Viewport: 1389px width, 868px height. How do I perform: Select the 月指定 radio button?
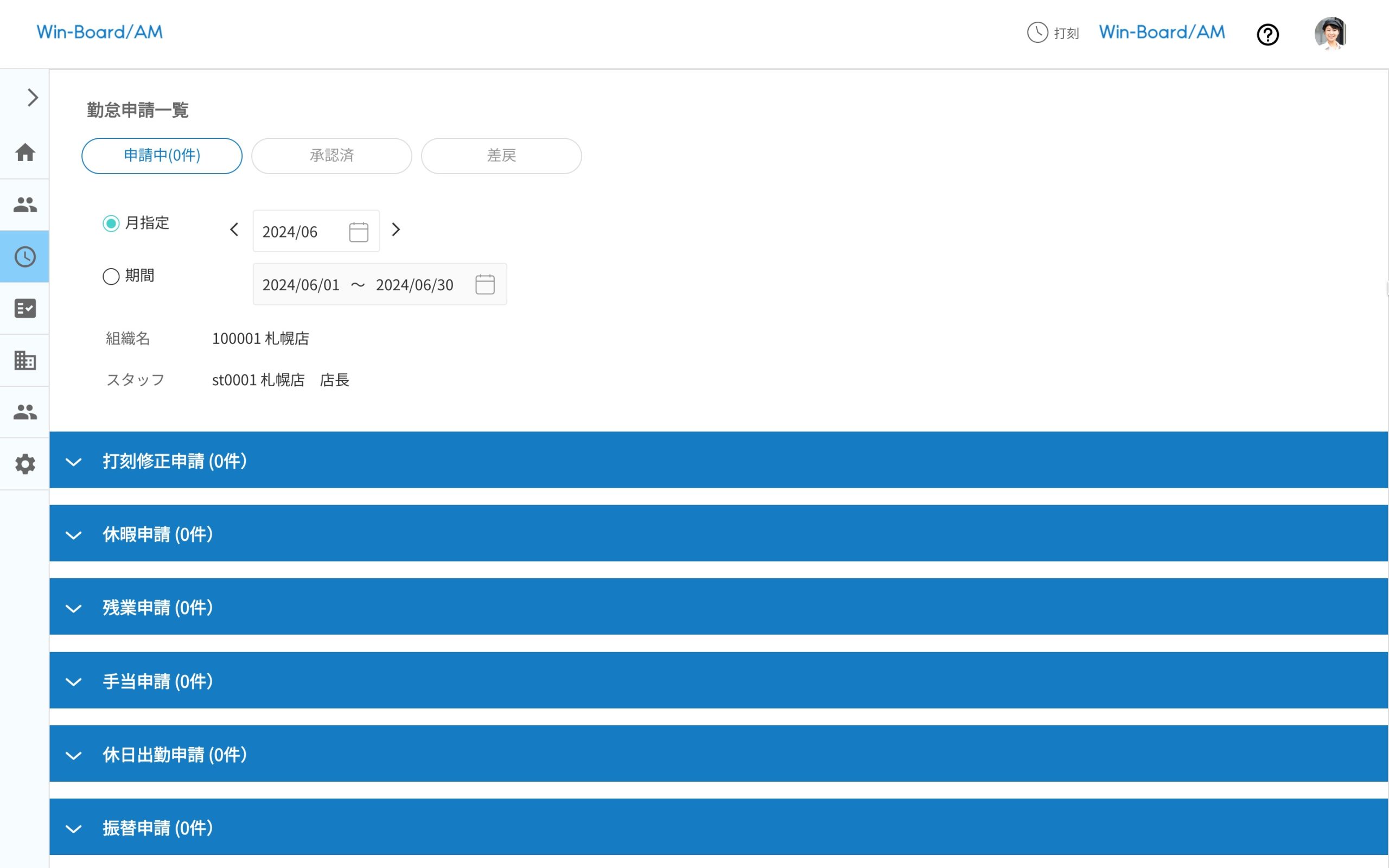tap(111, 224)
